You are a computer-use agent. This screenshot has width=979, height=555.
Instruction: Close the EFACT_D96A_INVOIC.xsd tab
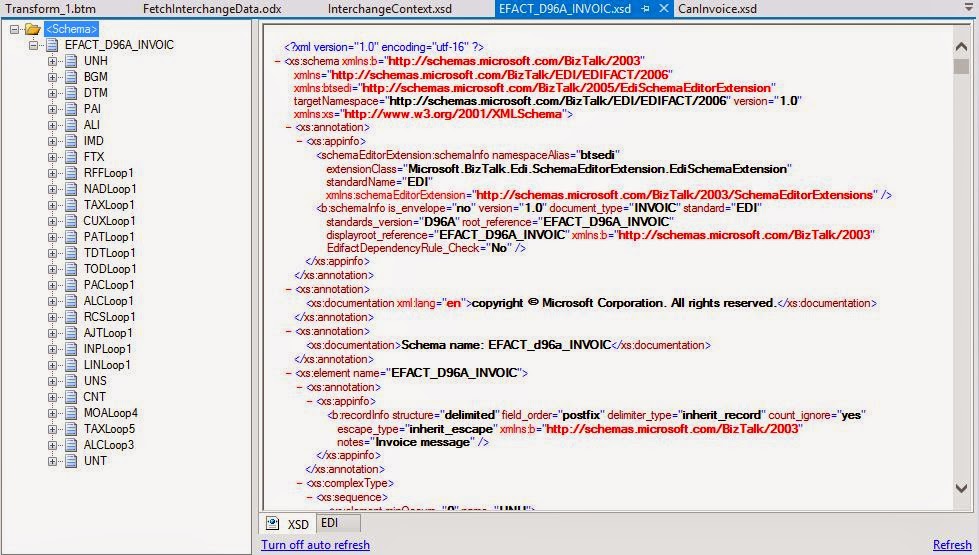[x=664, y=9]
